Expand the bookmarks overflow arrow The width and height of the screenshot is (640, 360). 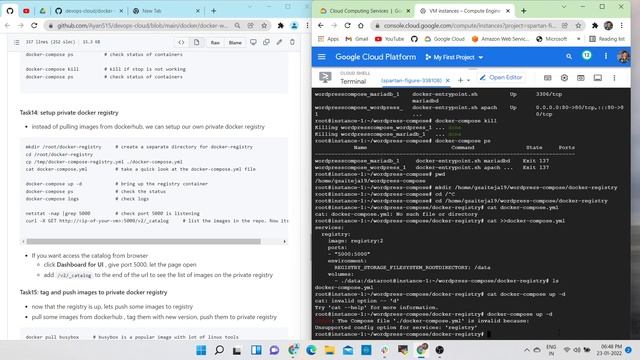click(x=578, y=39)
